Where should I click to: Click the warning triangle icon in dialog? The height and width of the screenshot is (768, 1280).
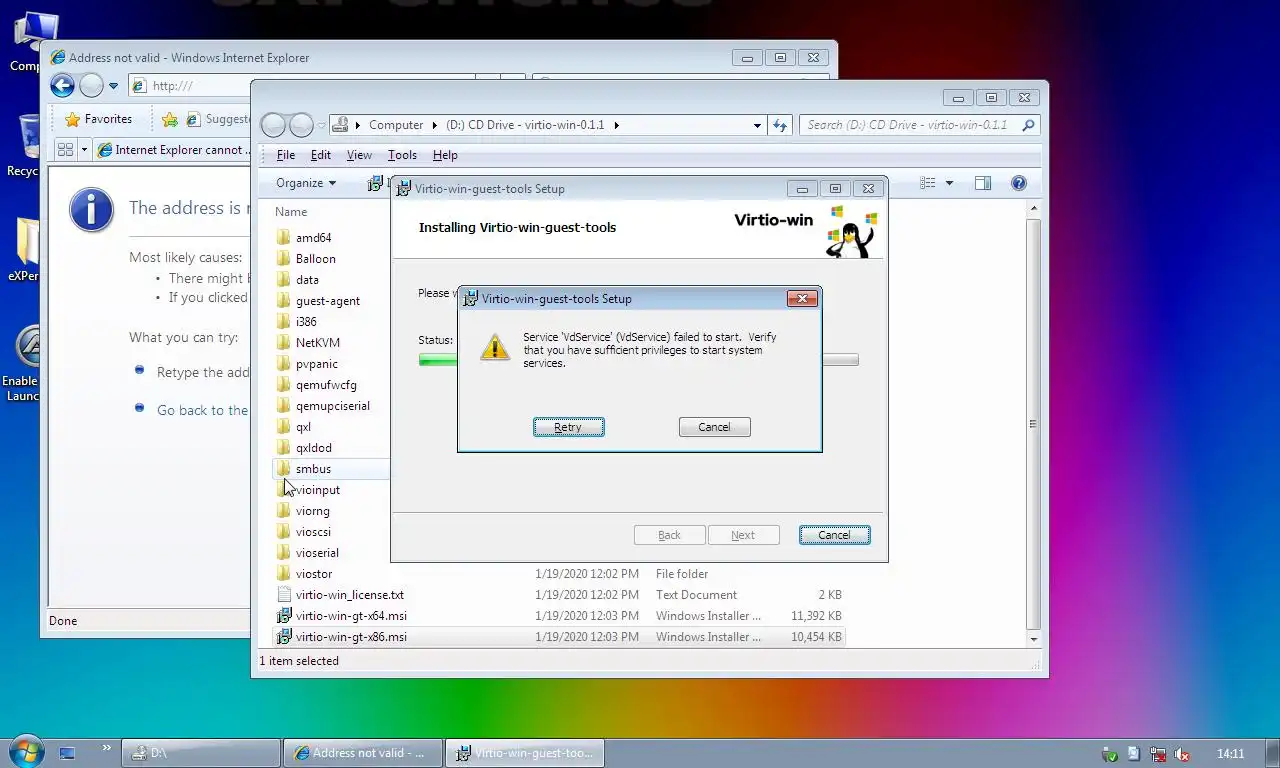[495, 347]
